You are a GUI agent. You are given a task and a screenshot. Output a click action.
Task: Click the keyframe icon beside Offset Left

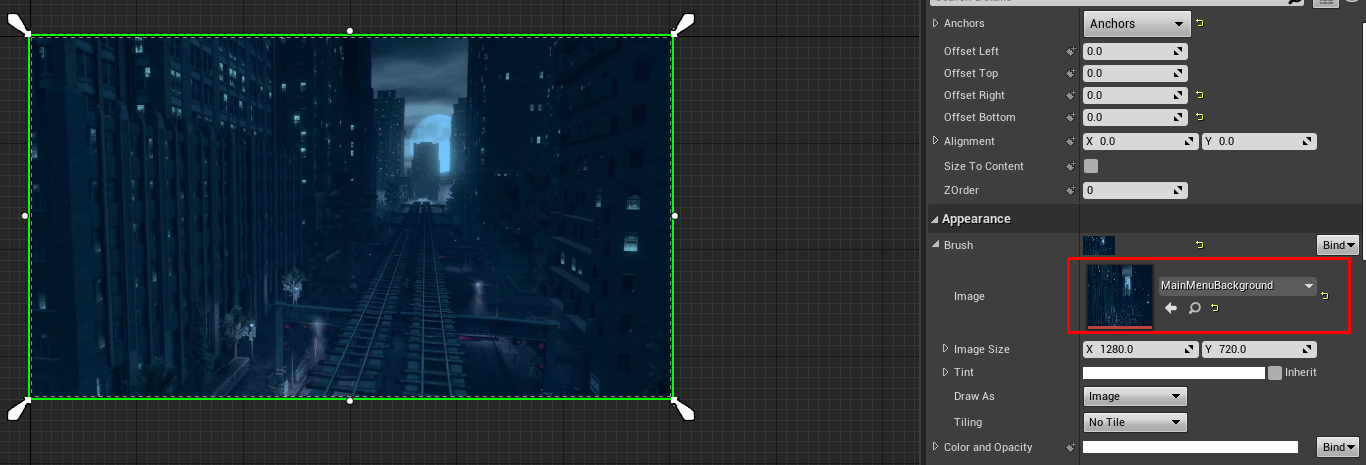(x=1071, y=51)
